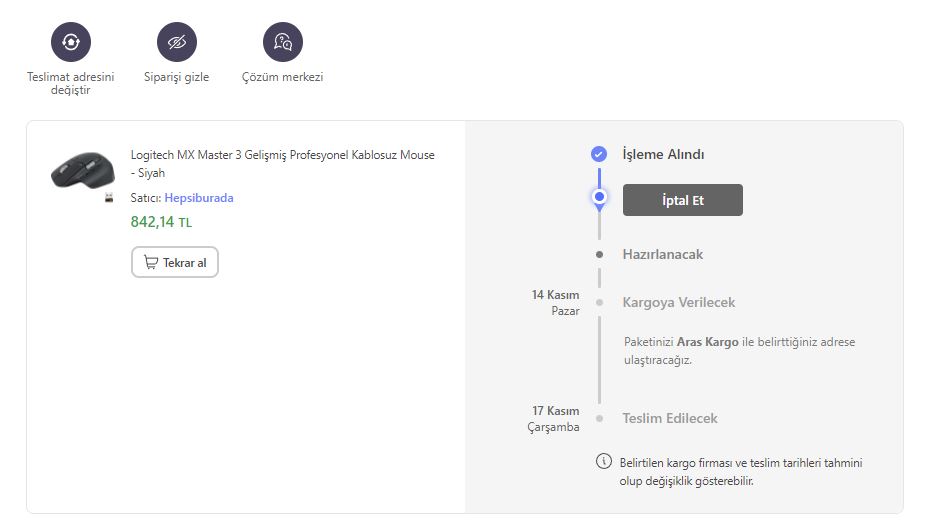Click the Logitech mouse product thumbnail
Image resolution: width=926 pixels, height=523 pixels.
(x=83, y=171)
